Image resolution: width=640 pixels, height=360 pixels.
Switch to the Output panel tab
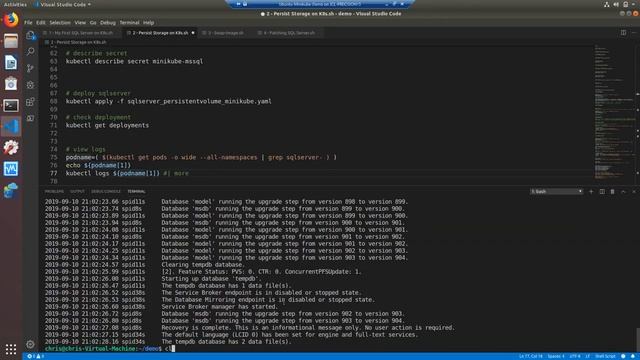click(x=77, y=191)
